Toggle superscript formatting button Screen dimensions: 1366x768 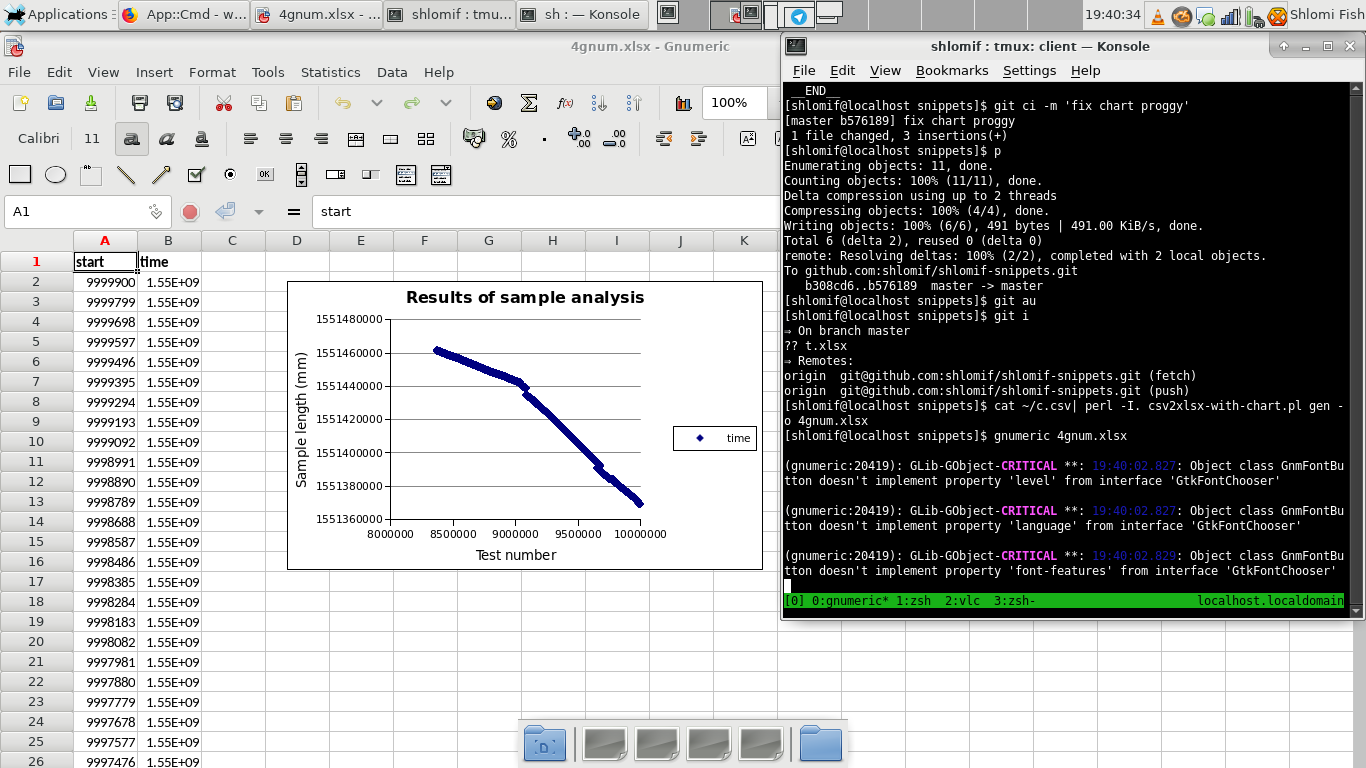click(x=747, y=139)
